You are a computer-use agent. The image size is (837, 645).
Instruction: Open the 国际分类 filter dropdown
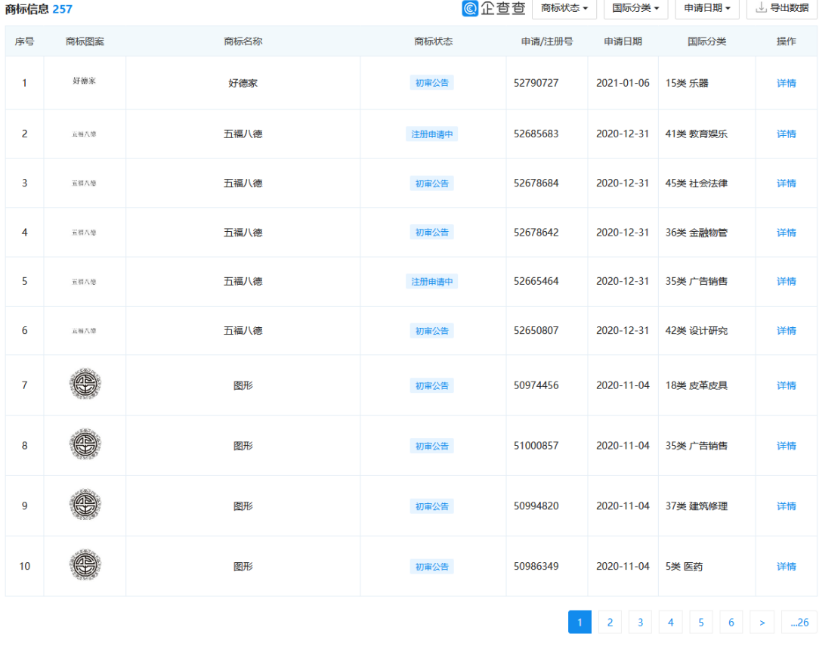coord(636,9)
